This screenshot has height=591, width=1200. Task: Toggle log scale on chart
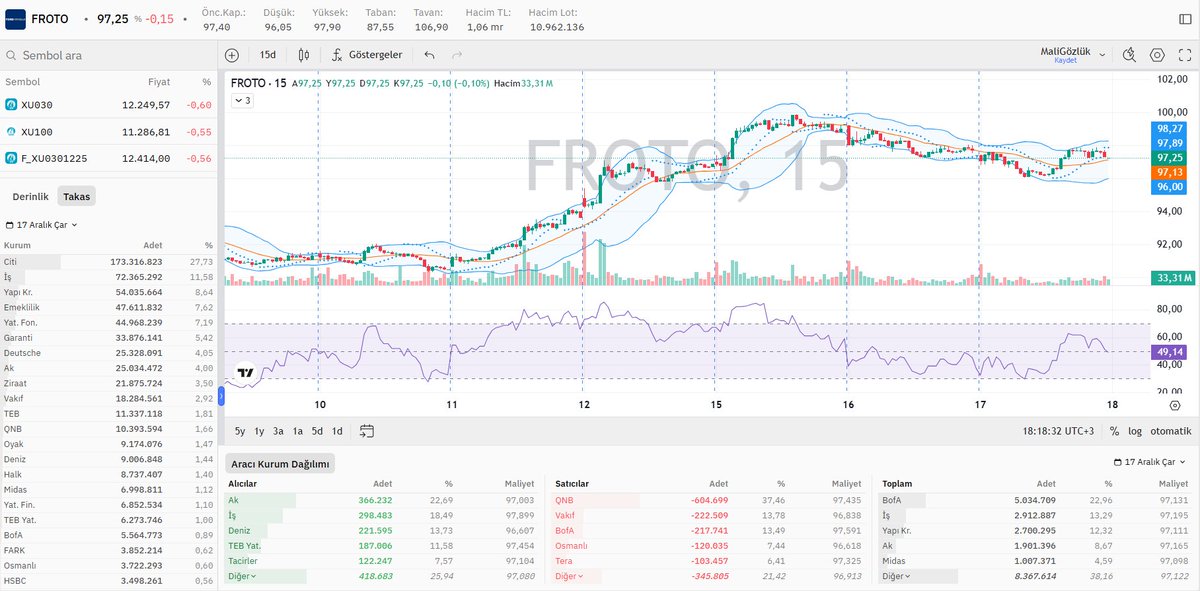coord(1135,431)
